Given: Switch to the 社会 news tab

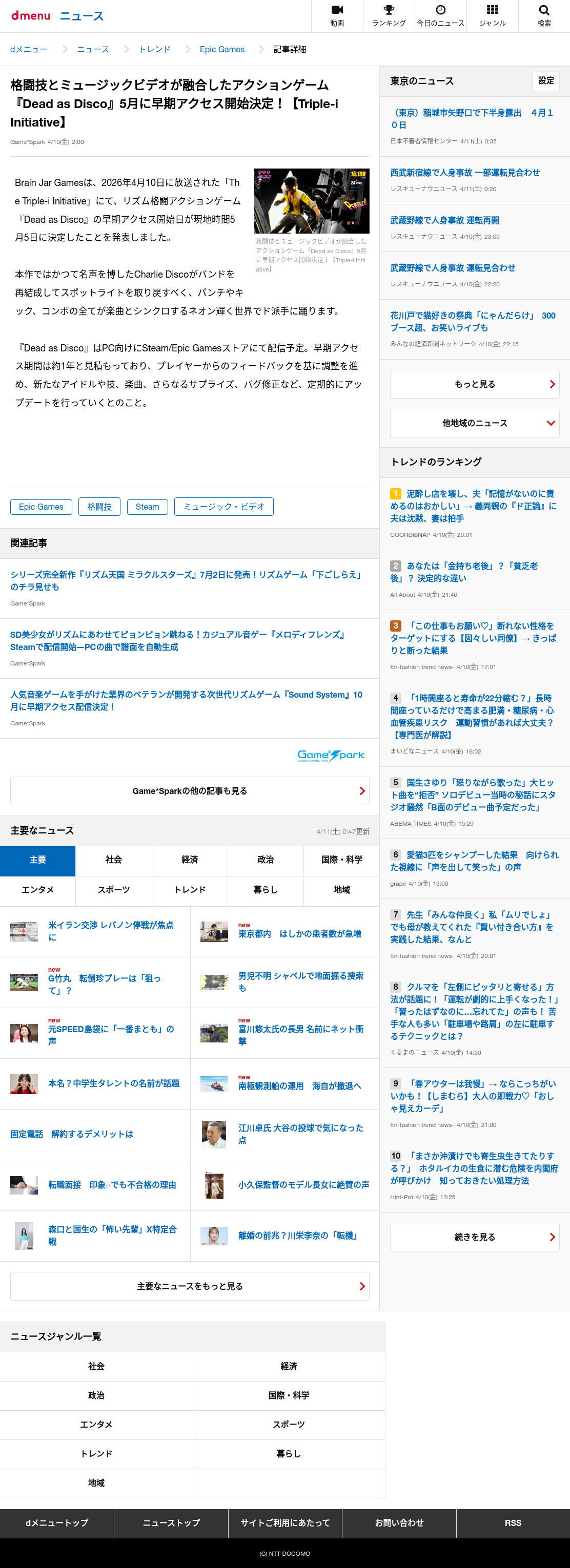Looking at the screenshot, I should click(114, 860).
